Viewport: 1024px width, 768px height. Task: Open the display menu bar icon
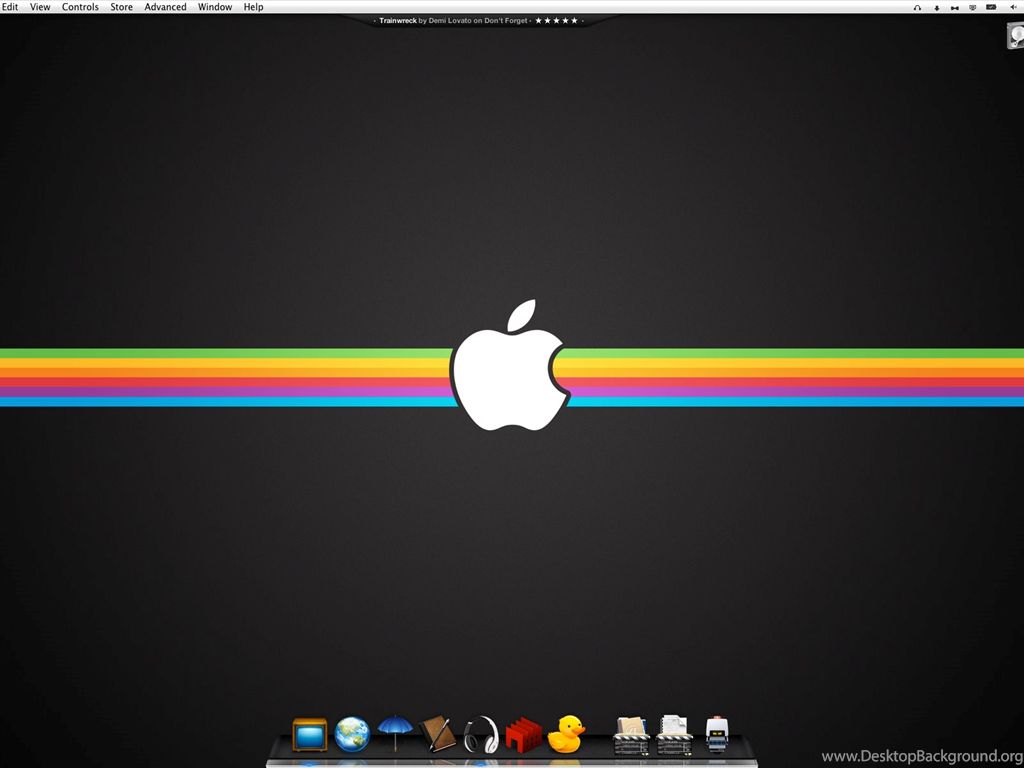(972, 7)
